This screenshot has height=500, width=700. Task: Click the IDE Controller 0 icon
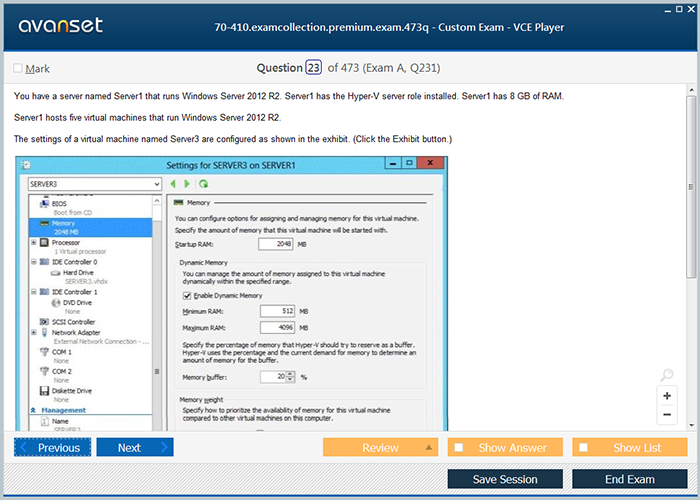pos(44,262)
